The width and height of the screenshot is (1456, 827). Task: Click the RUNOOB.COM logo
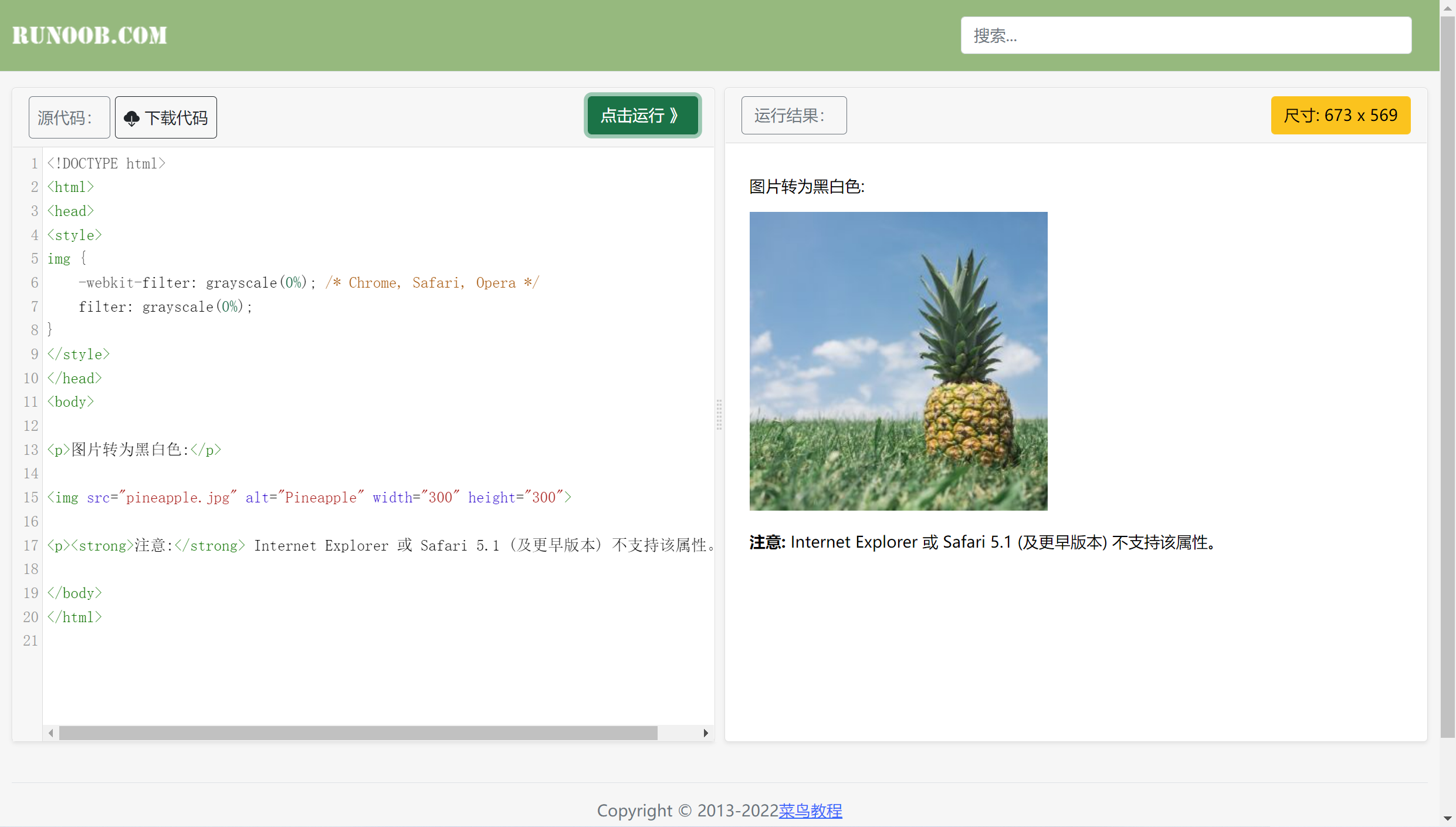click(x=90, y=35)
